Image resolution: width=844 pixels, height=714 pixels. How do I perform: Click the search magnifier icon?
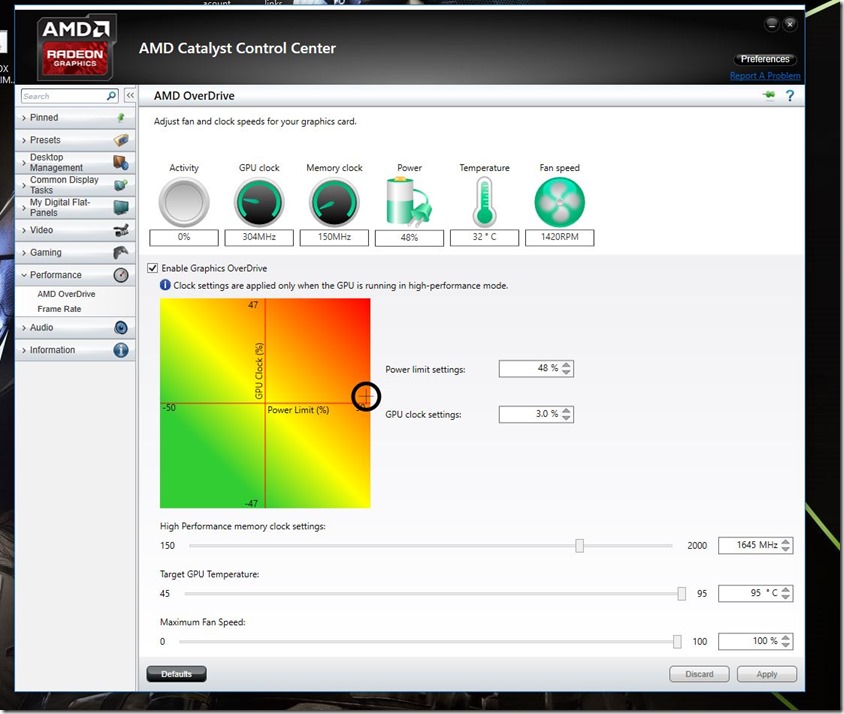111,96
